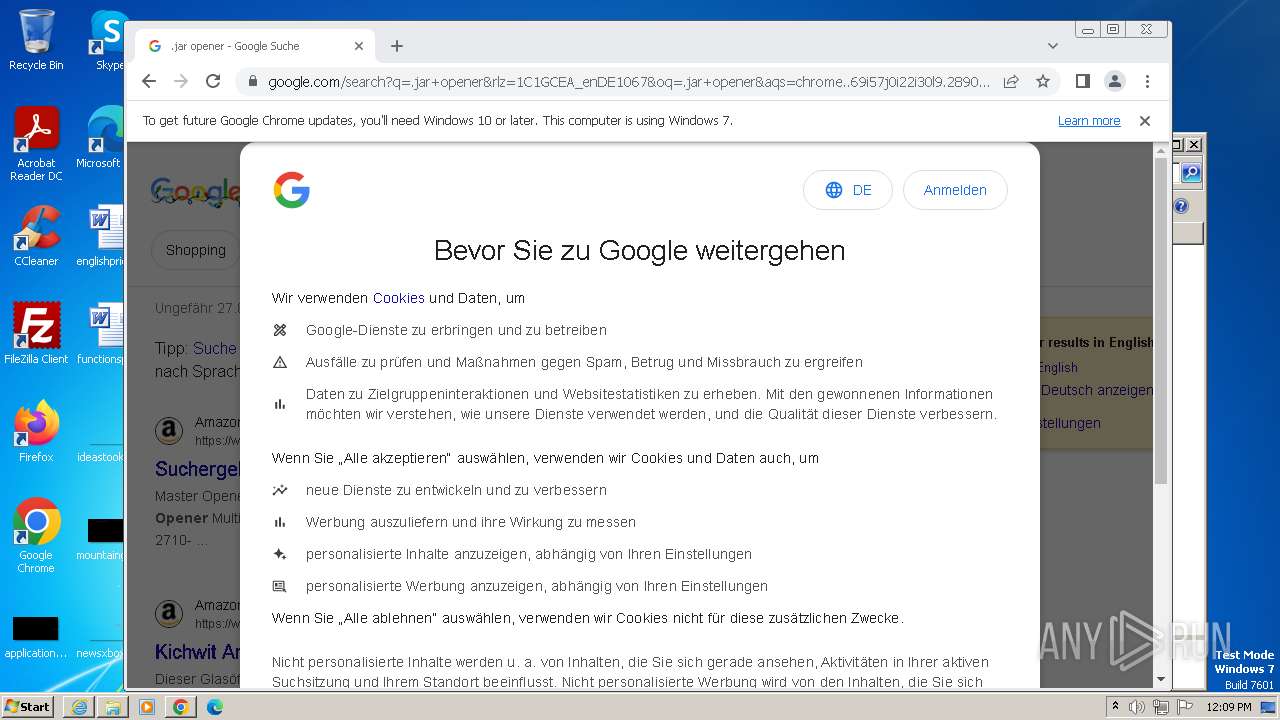Screen dimensions: 1280x720
Task: Open the Cookies link in consent text
Action: 399,298
